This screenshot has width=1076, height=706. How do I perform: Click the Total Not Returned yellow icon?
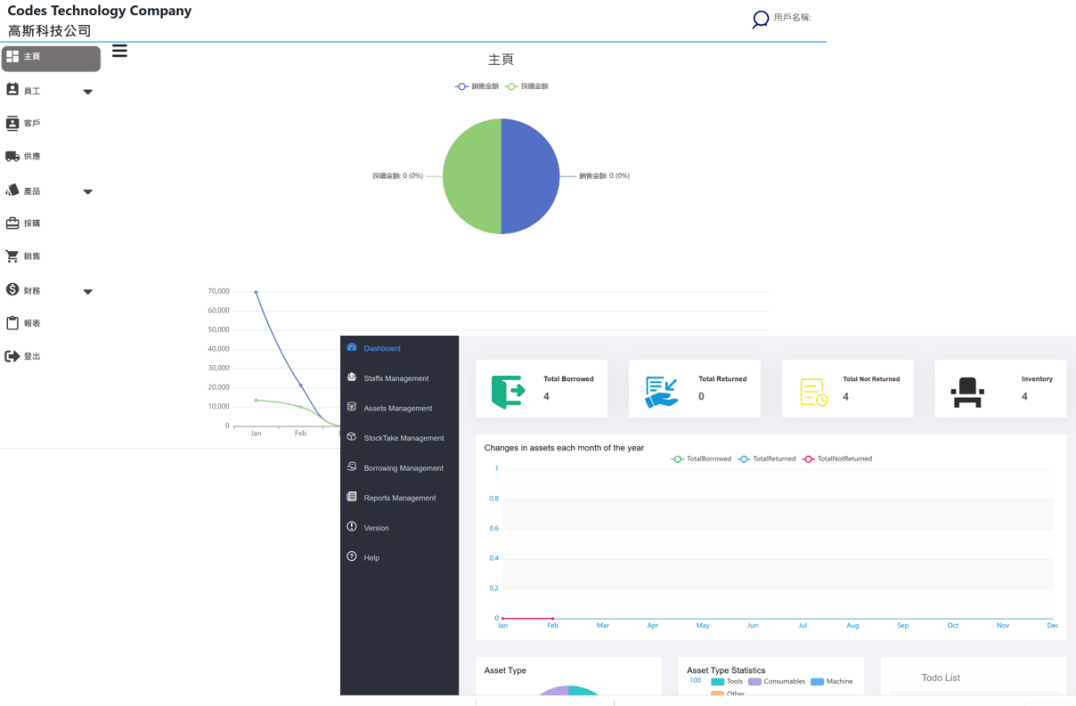[x=814, y=391]
